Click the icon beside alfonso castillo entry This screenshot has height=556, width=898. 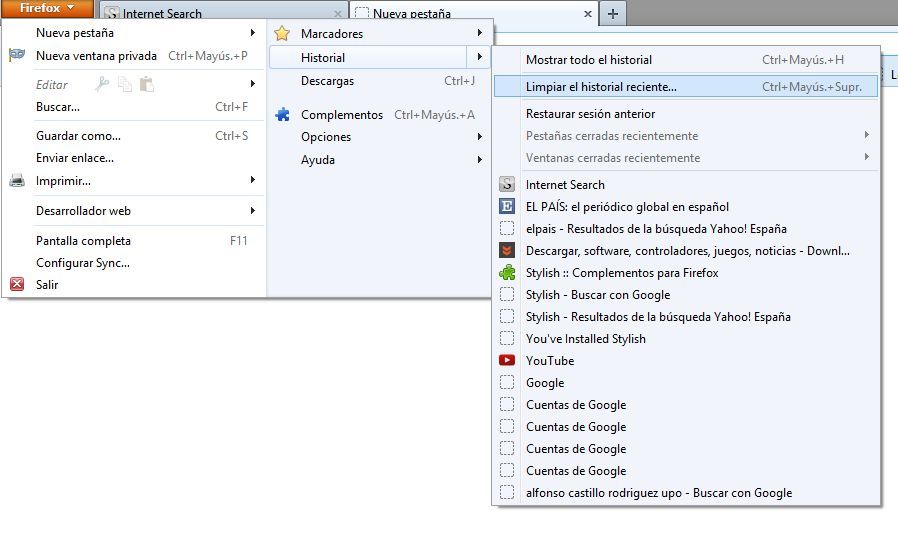507,492
